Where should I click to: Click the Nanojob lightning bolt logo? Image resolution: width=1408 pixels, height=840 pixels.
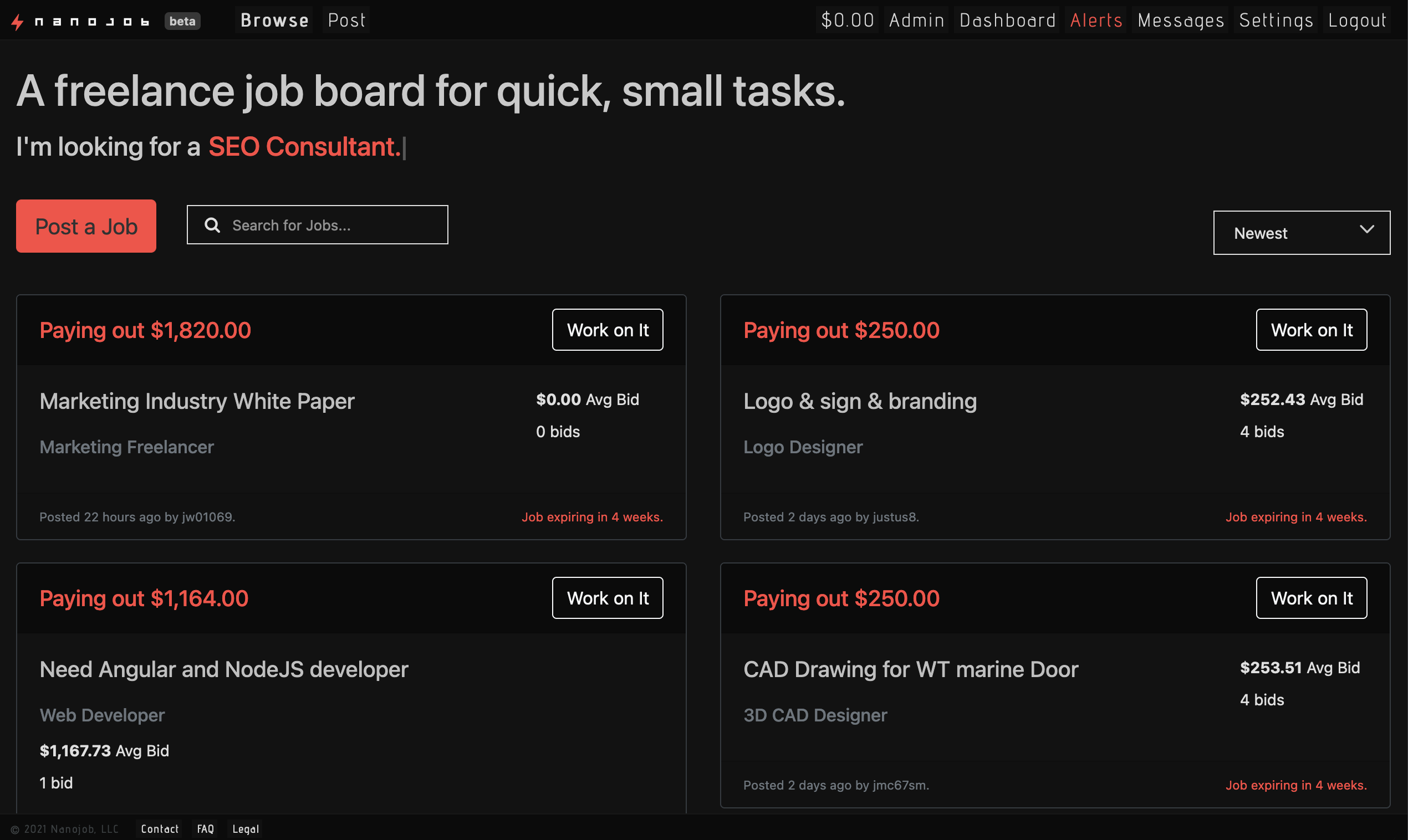click(18, 22)
